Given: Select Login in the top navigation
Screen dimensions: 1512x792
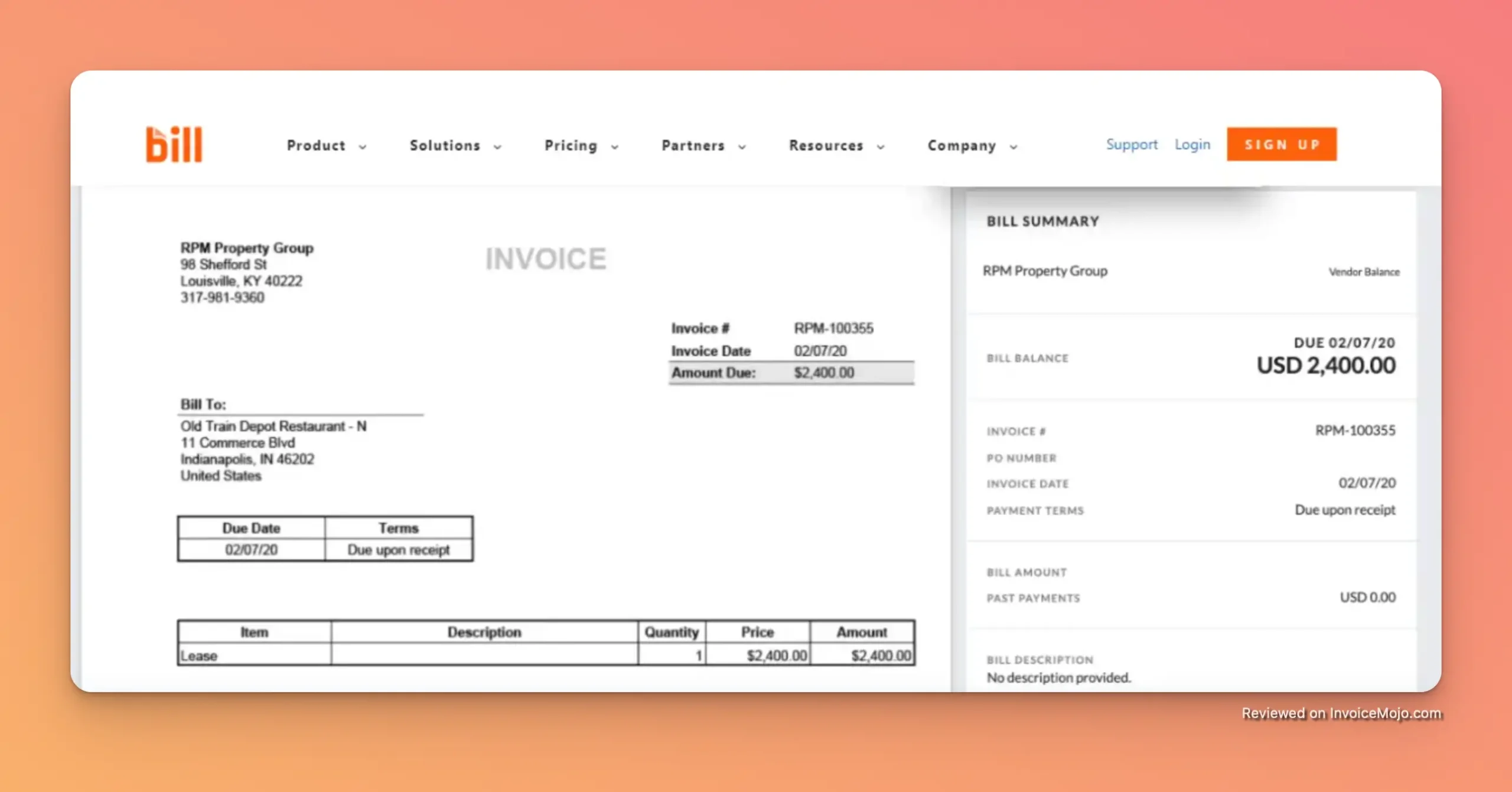Looking at the screenshot, I should pos(1192,144).
